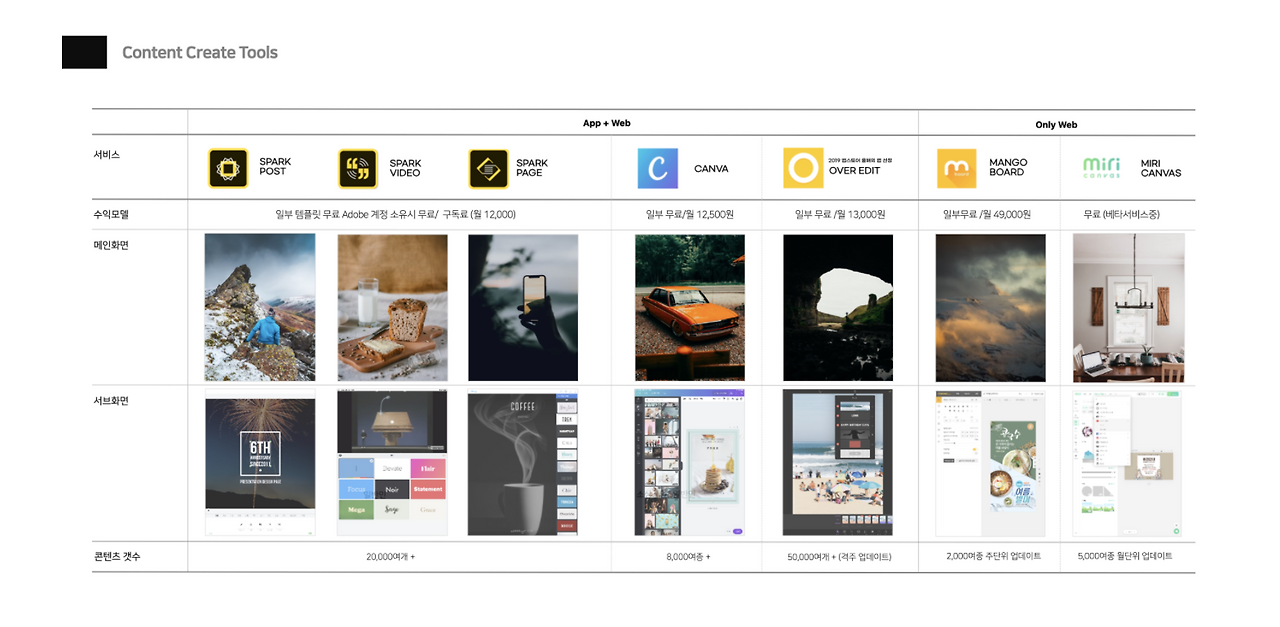The width and height of the screenshot is (1280, 627).
Task: Open the Mango Board editor screenshot
Action: tap(991, 463)
